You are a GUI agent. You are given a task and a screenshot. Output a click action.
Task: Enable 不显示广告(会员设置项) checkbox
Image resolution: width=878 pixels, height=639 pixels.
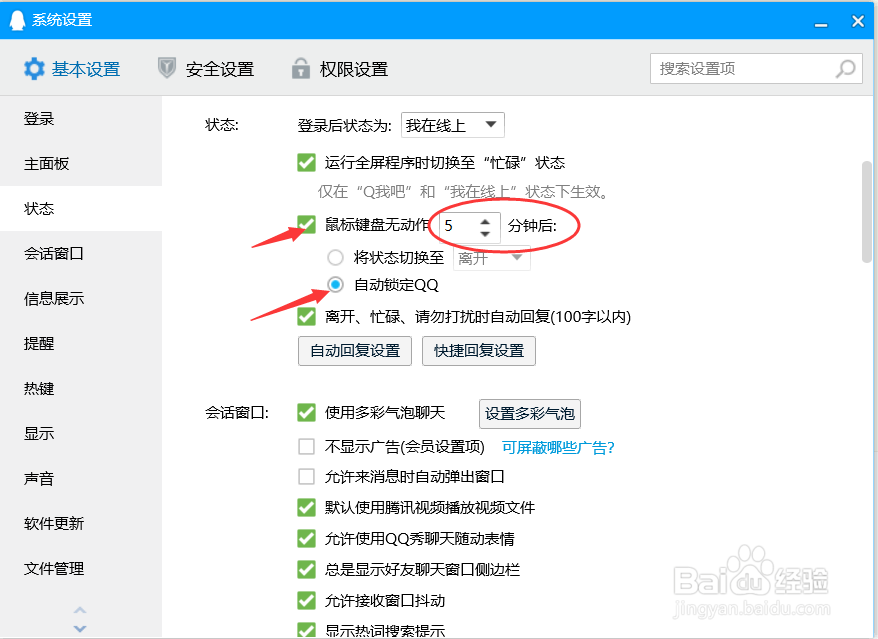coord(306,446)
